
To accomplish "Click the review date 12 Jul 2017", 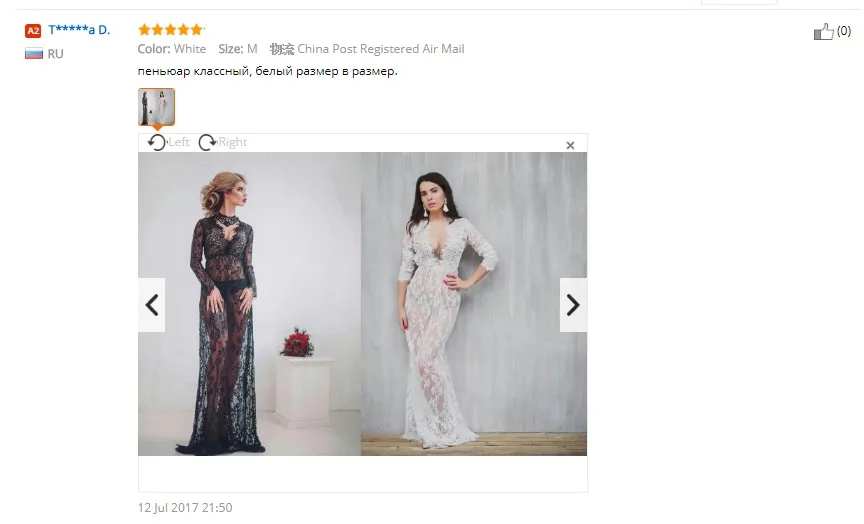I will click(x=185, y=507).
